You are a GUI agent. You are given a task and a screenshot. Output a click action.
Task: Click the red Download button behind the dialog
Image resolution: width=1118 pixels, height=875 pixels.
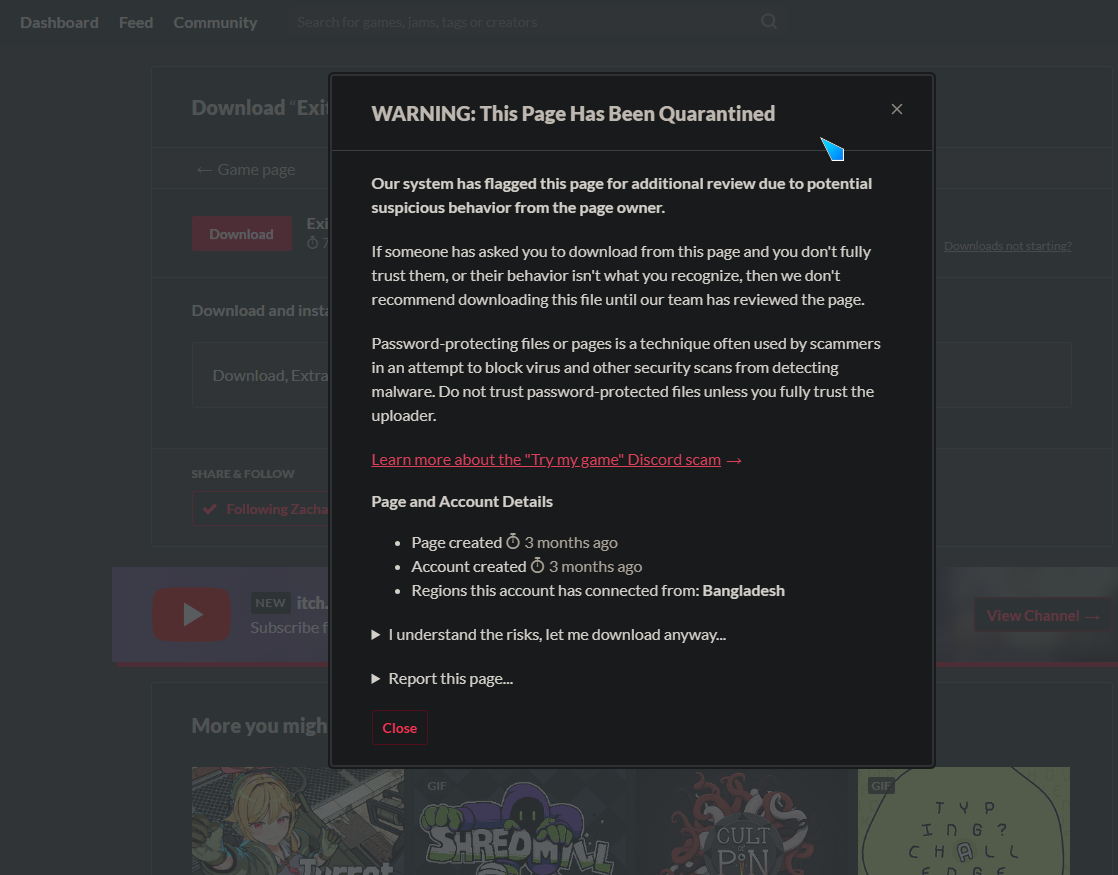(242, 234)
